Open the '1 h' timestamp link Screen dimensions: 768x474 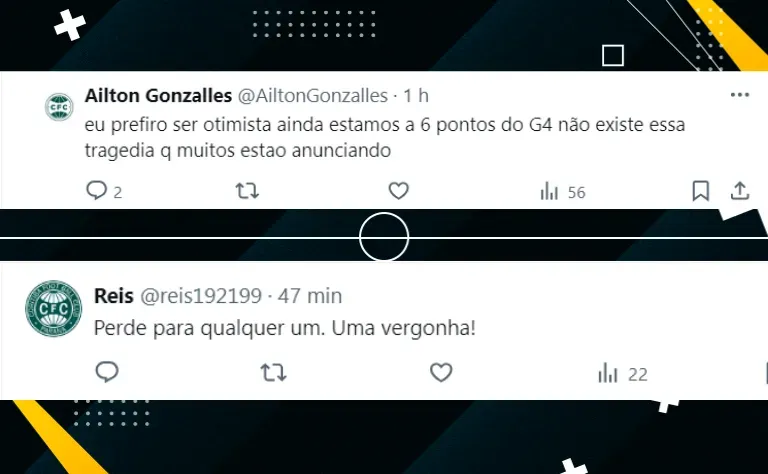(416, 96)
